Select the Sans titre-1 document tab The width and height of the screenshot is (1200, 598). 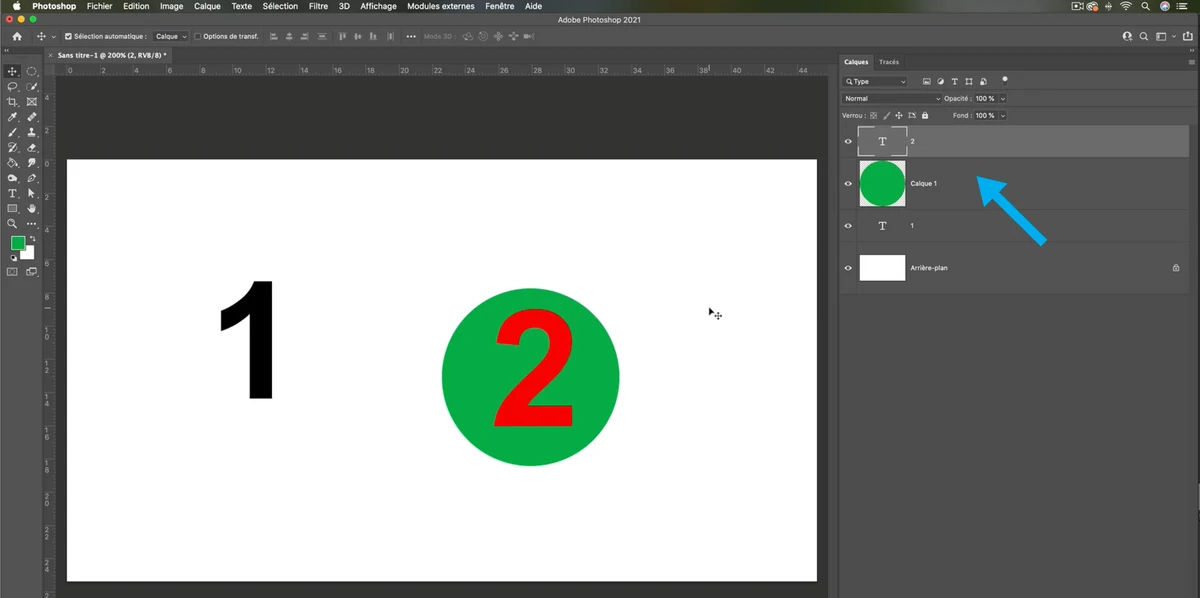pyautogui.click(x=109, y=55)
